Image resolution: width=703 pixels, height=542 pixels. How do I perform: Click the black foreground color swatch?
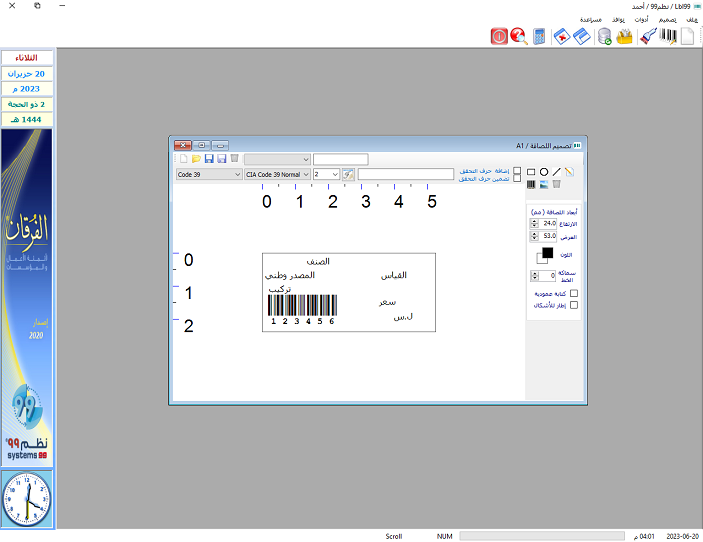coord(547,253)
